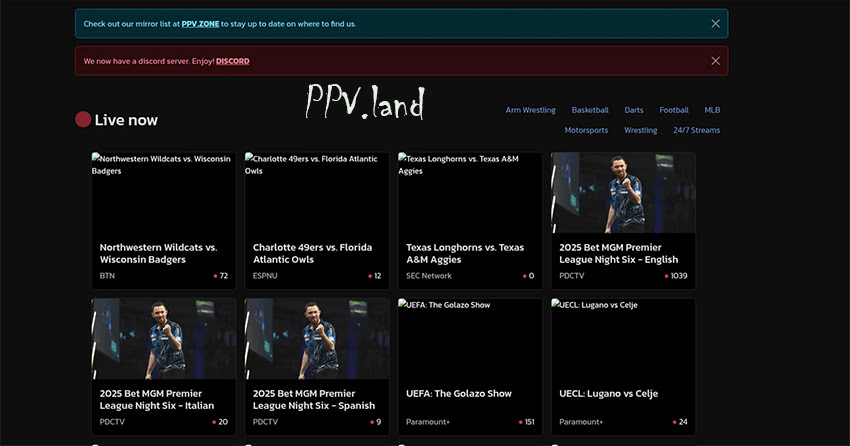The height and width of the screenshot is (446, 850).
Task: Open Premier League Night Six Italian thumbnail
Action: 164,339
